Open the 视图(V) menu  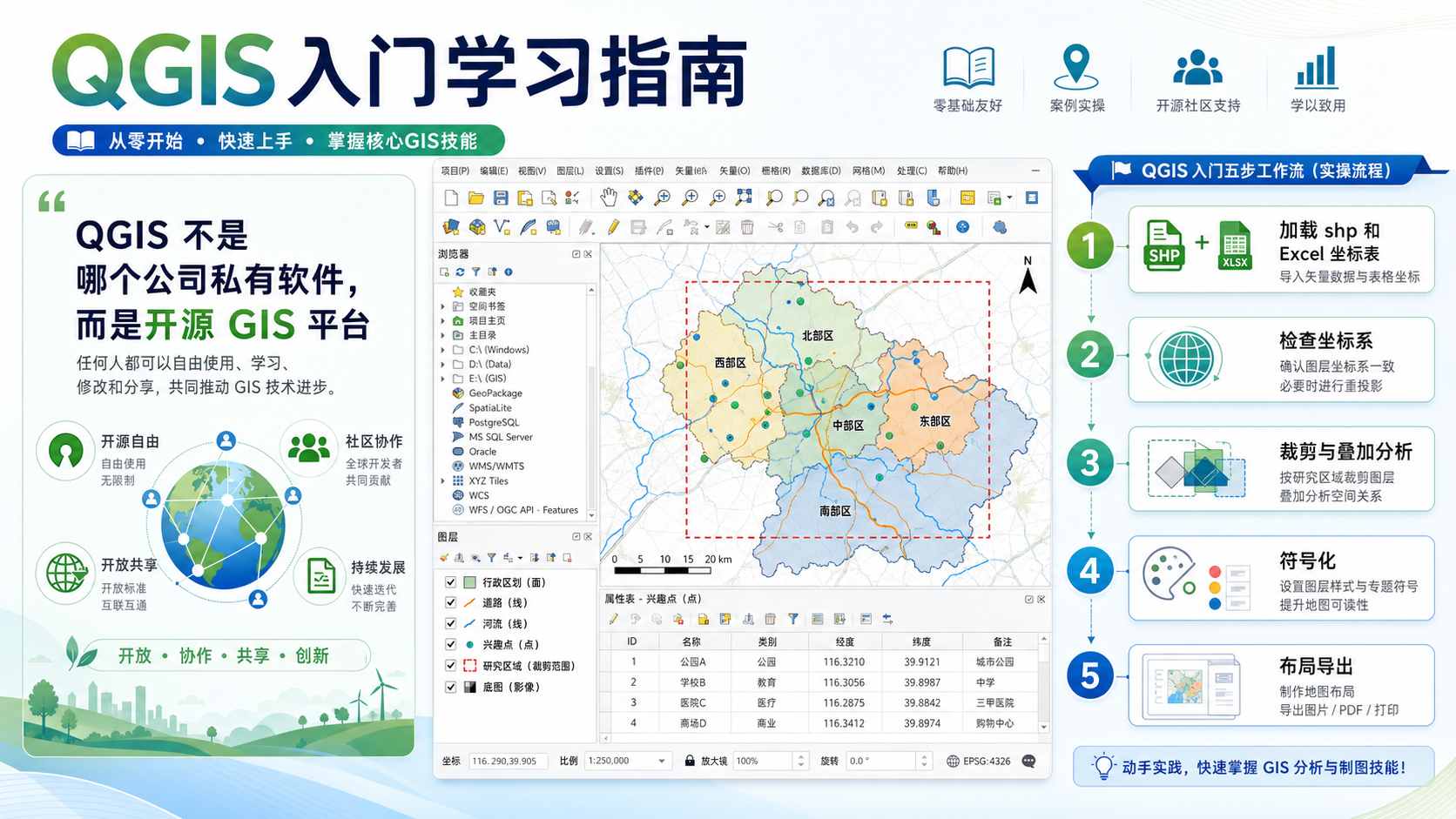pos(531,171)
